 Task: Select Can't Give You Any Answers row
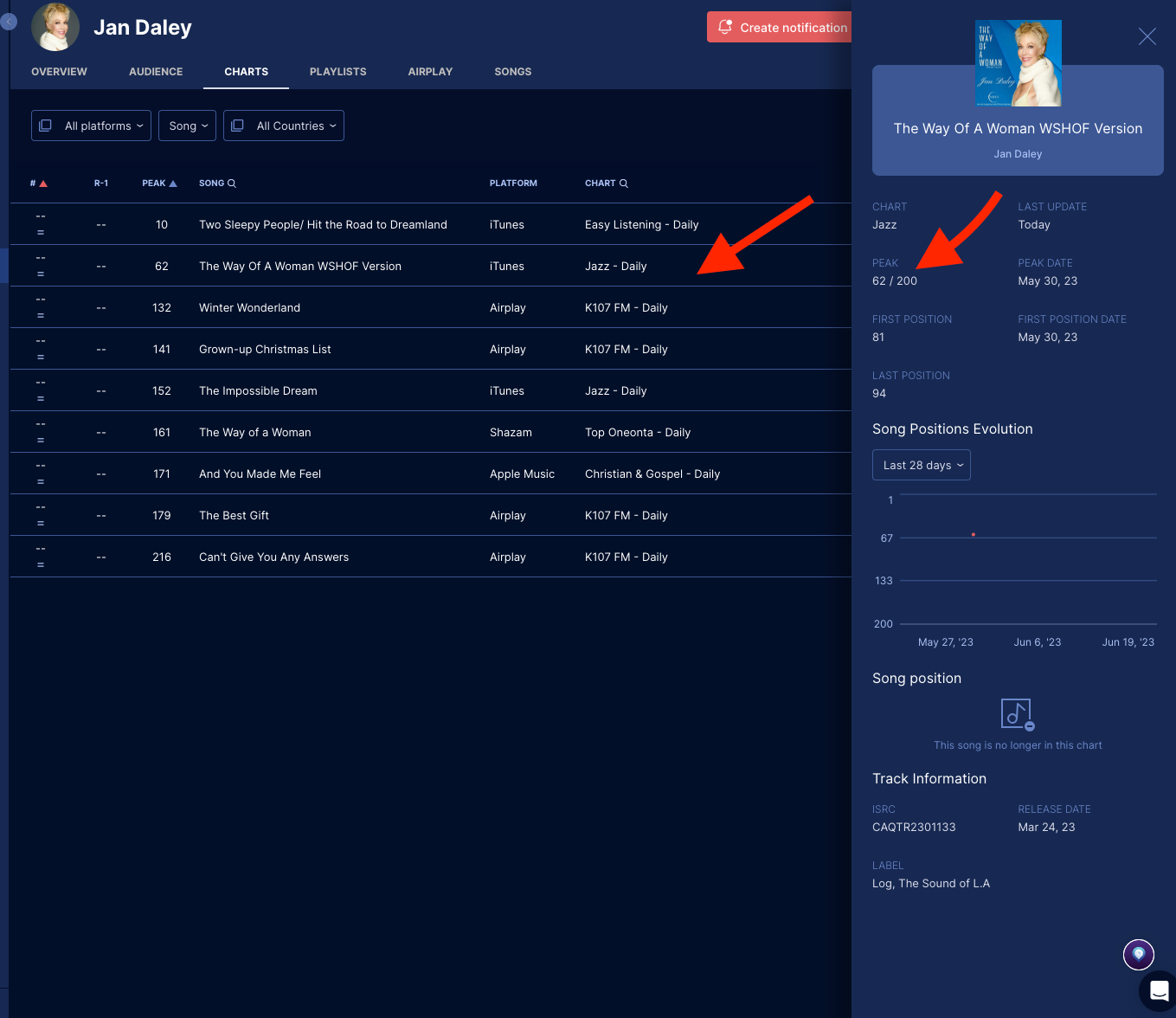[x=431, y=557]
